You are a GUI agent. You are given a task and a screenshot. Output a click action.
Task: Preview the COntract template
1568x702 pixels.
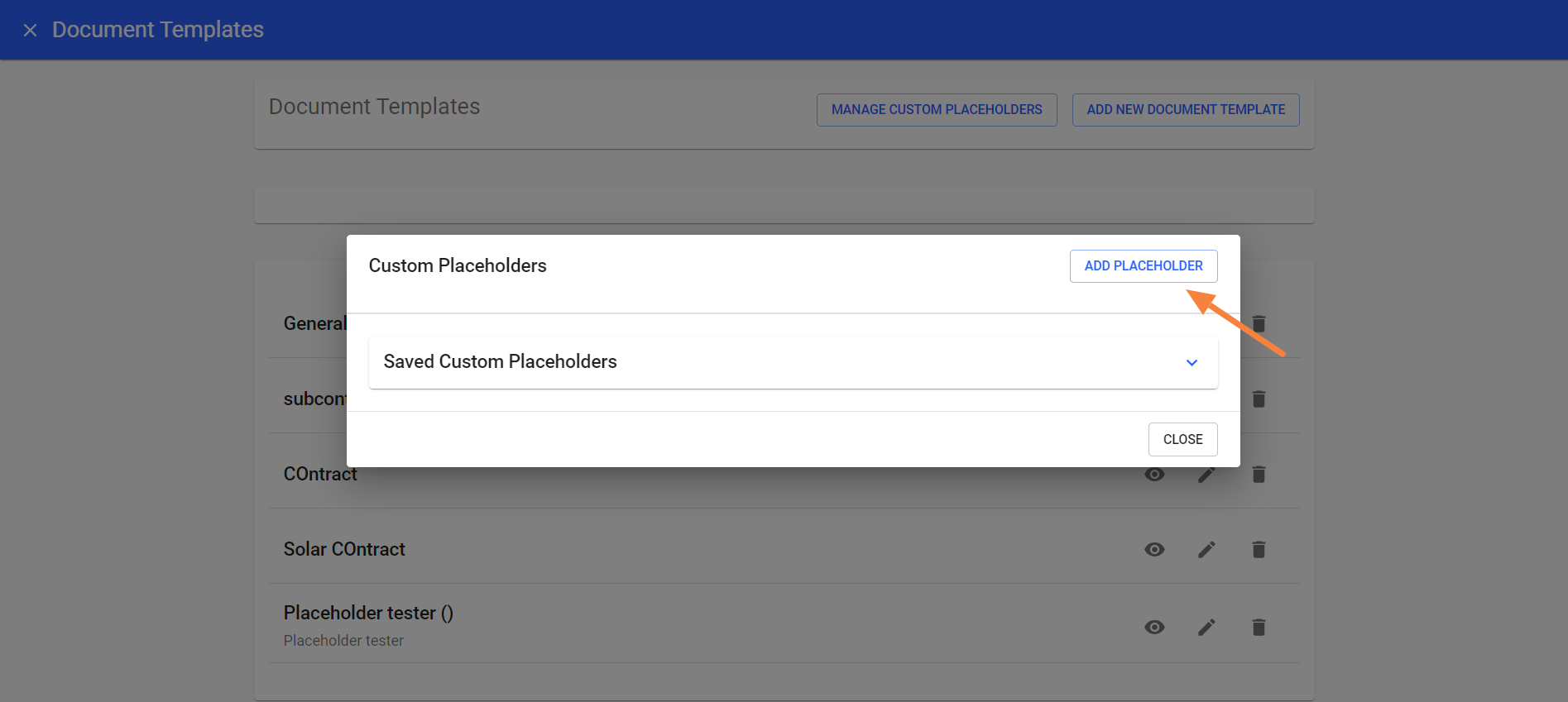point(1154,474)
